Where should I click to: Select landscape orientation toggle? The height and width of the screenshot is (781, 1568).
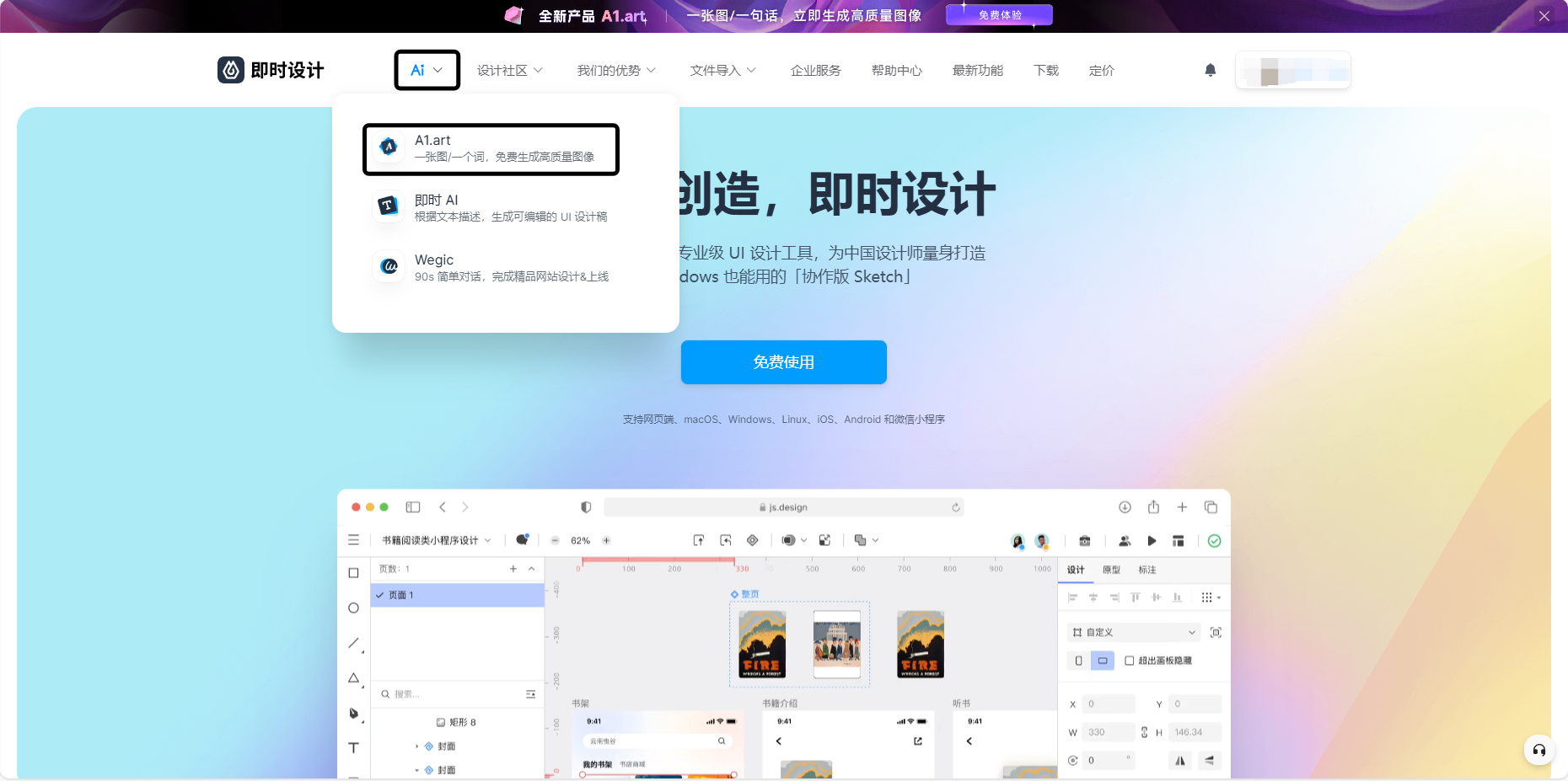[x=1103, y=661]
